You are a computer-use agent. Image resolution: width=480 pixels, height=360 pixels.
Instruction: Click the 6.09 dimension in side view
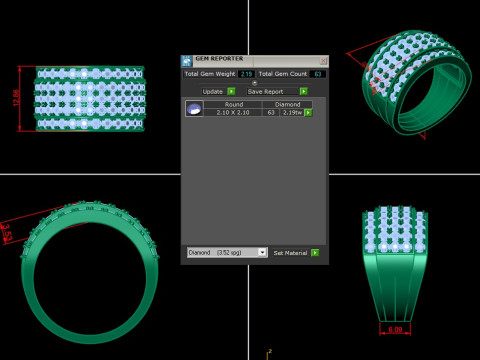(395, 330)
